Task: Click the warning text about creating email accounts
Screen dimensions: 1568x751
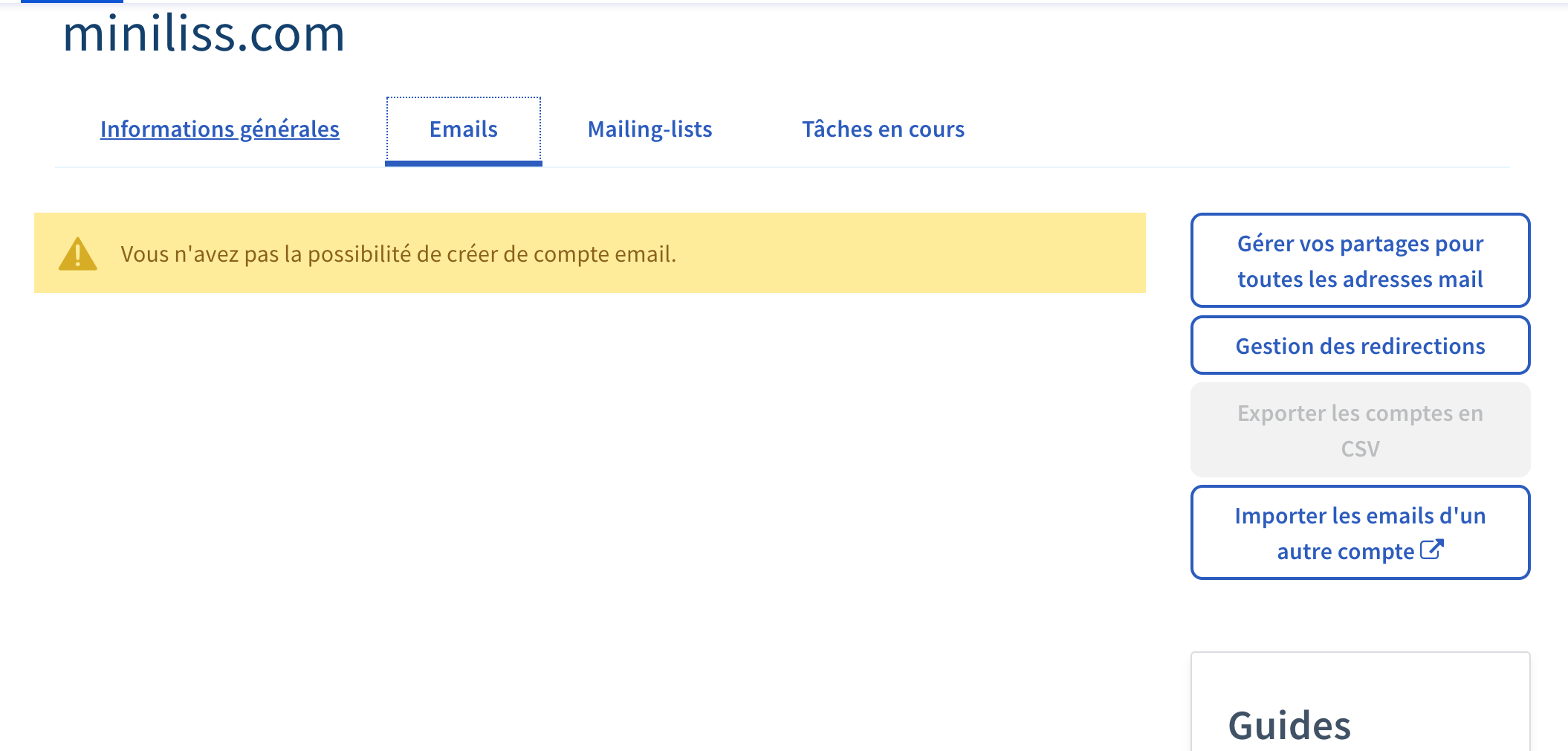Action: pos(398,254)
